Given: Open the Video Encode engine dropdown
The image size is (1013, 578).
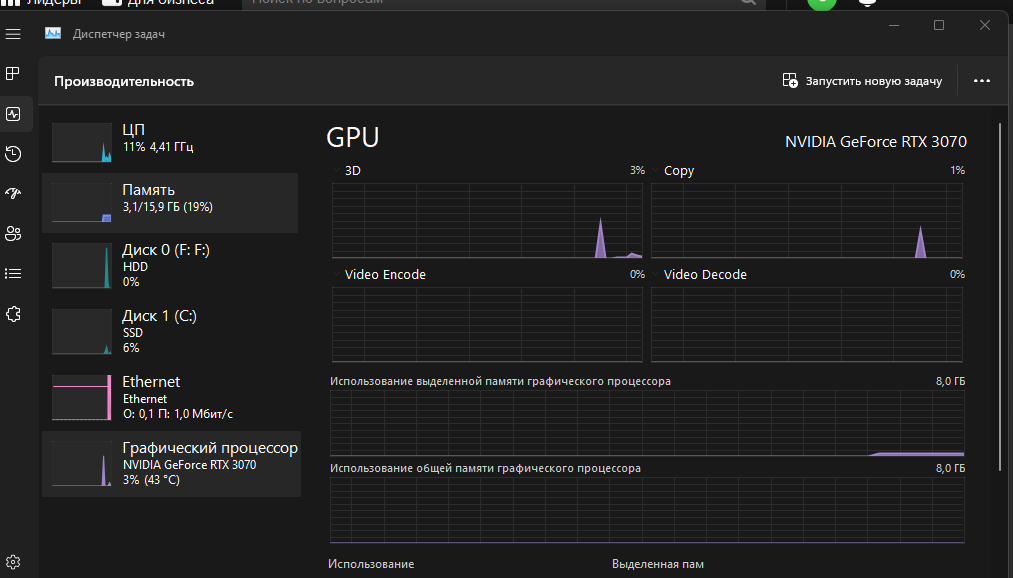Looking at the screenshot, I should [336, 274].
